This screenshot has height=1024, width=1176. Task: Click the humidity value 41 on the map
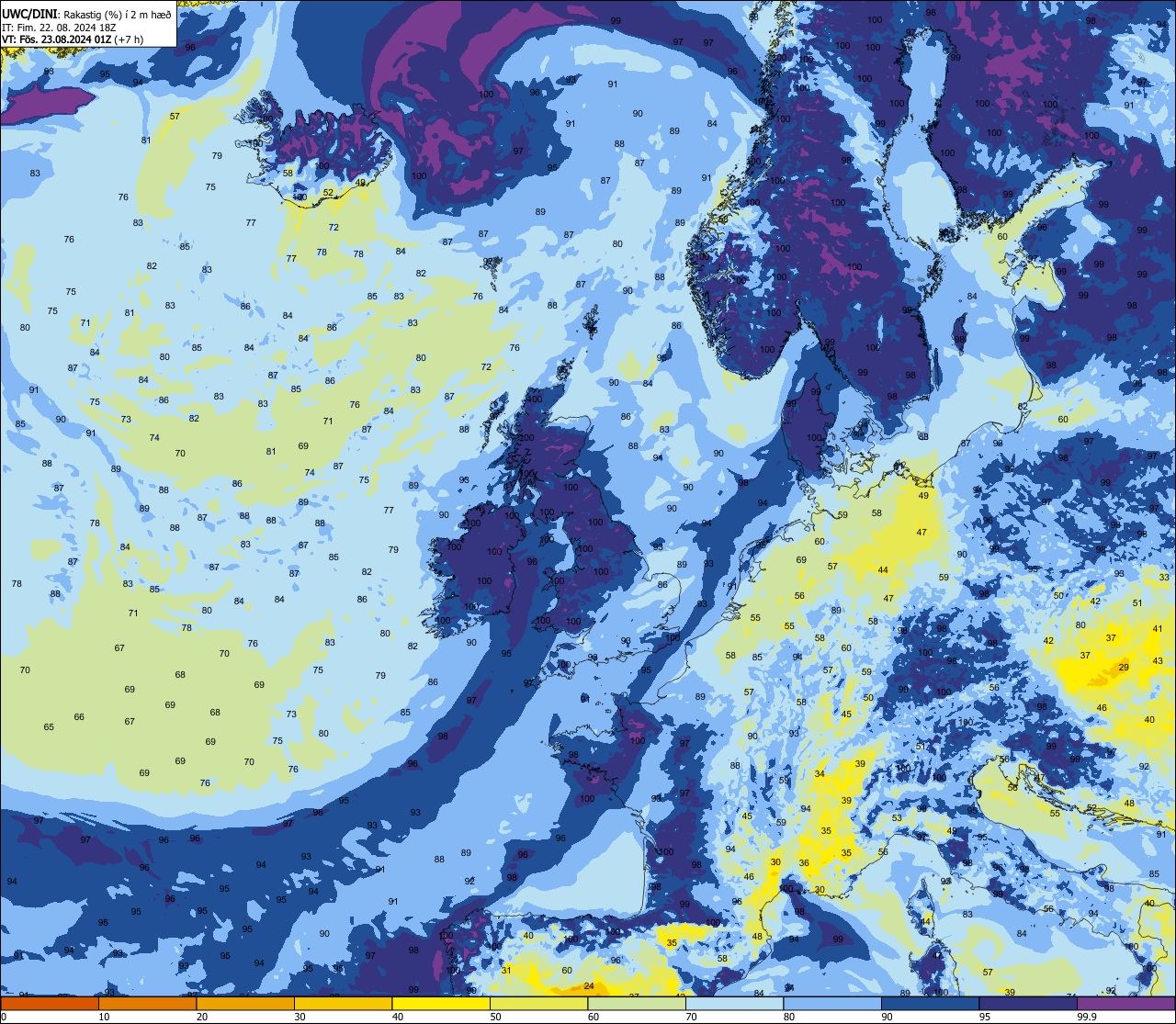tap(1158, 629)
